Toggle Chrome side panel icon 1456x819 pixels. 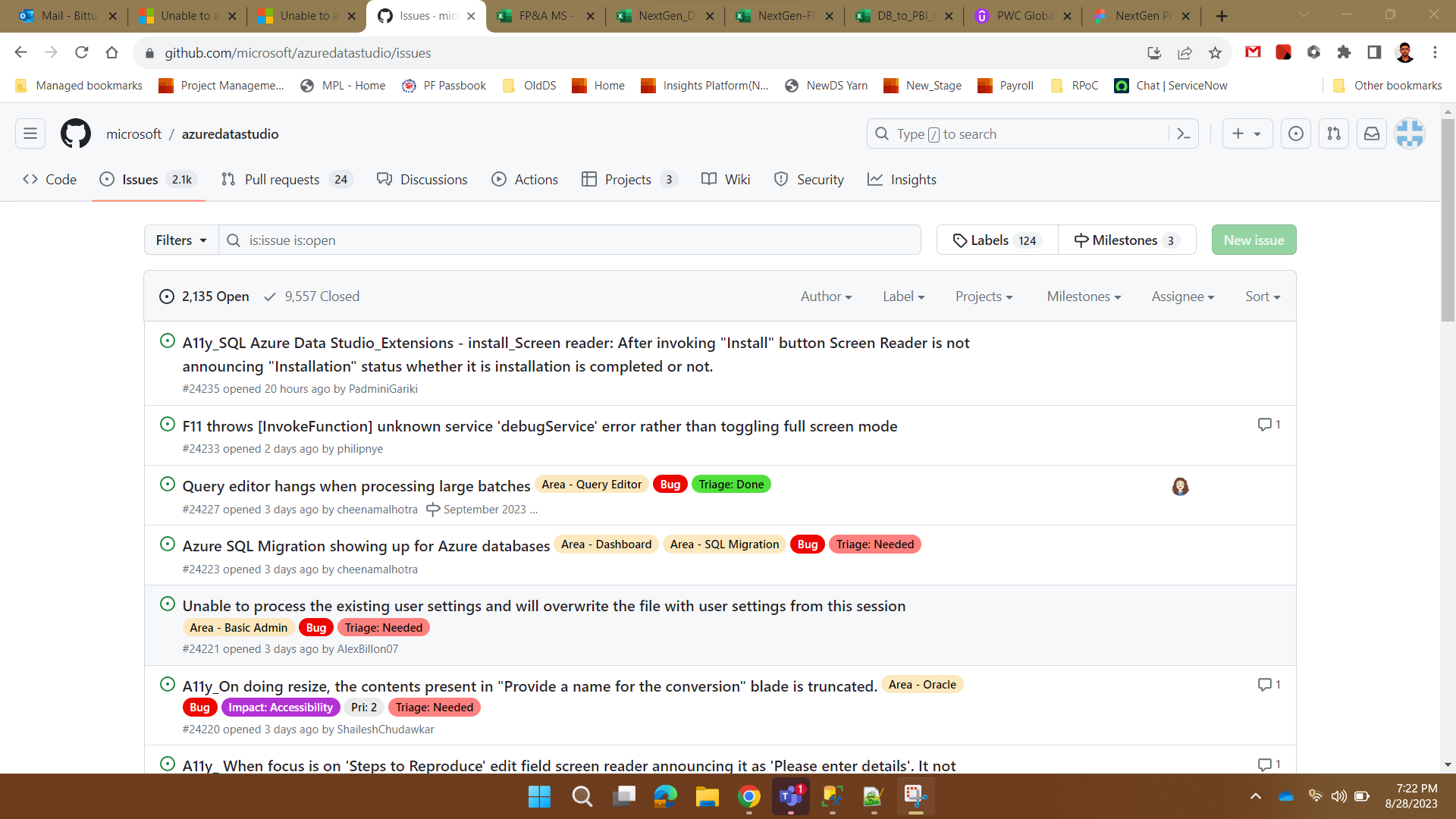1374,52
